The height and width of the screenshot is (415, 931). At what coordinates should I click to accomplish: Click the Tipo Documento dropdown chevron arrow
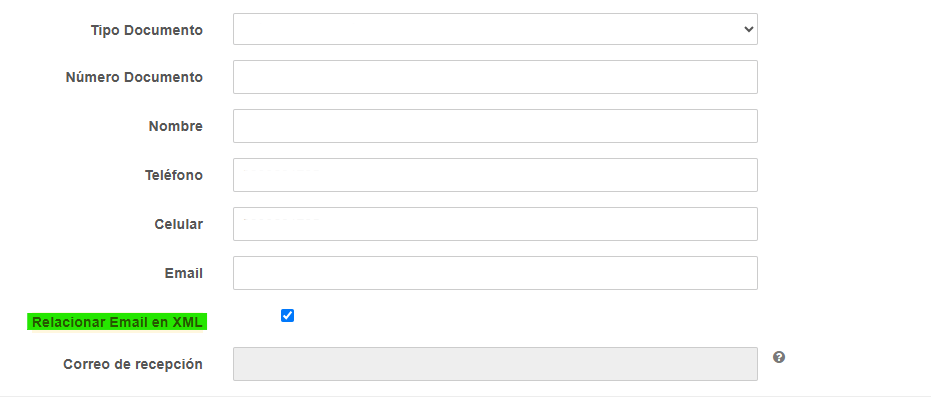point(748,29)
